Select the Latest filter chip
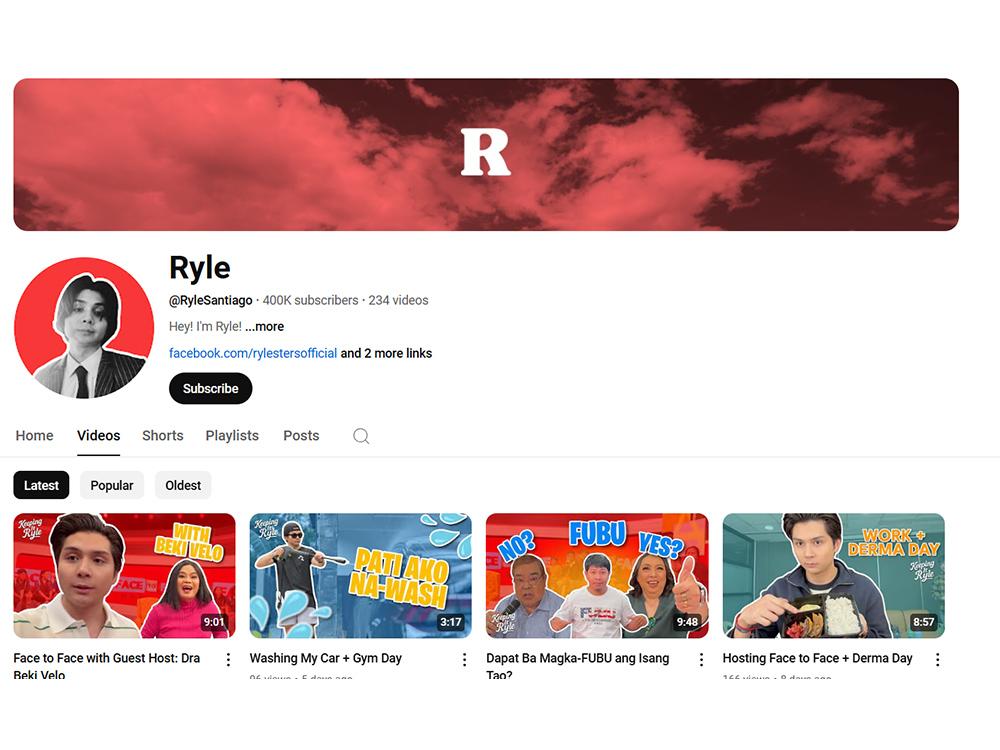Viewport: 1000px width, 750px height. coord(40,485)
